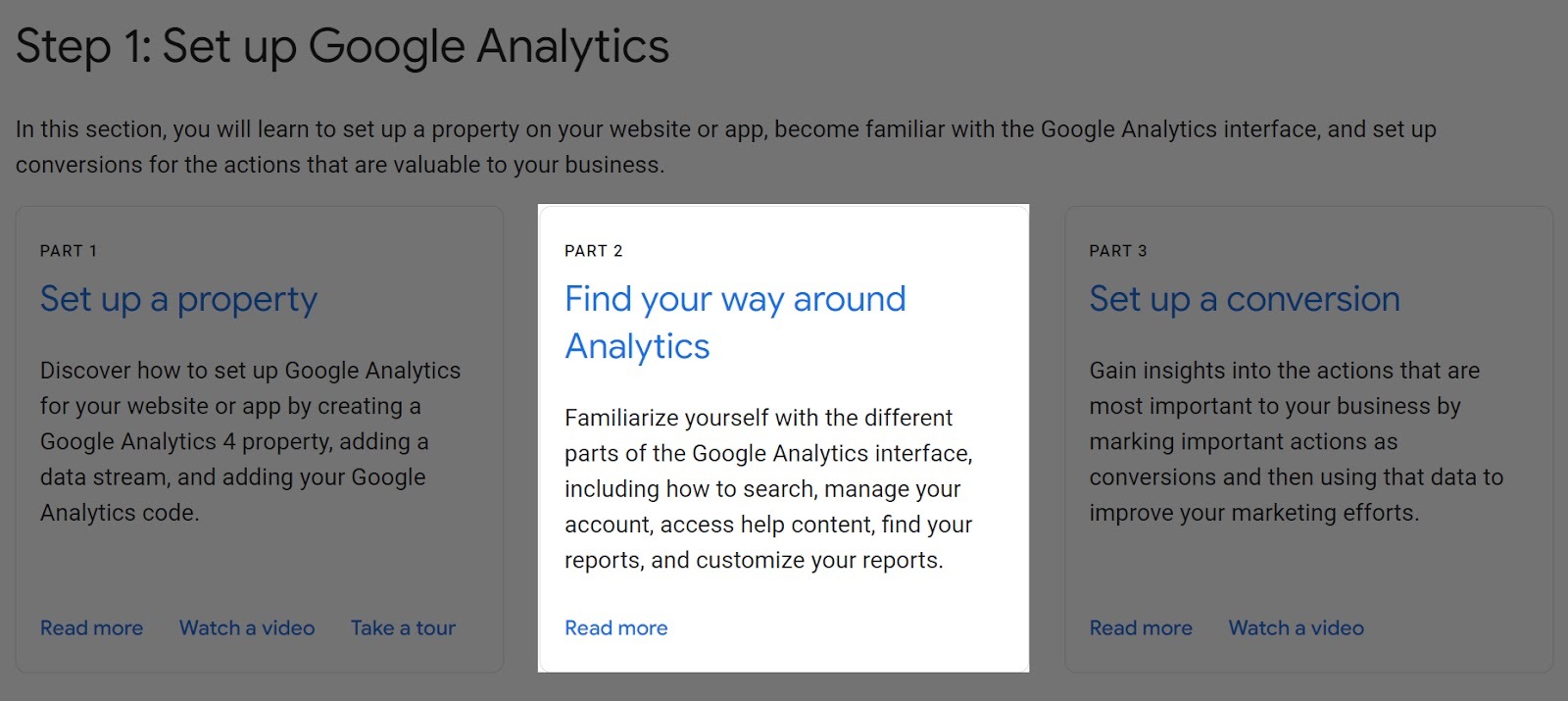Viewport: 1568px width, 701px height.
Task: Select 'Watch a video' for conversions
Action: pyautogui.click(x=1296, y=627)
